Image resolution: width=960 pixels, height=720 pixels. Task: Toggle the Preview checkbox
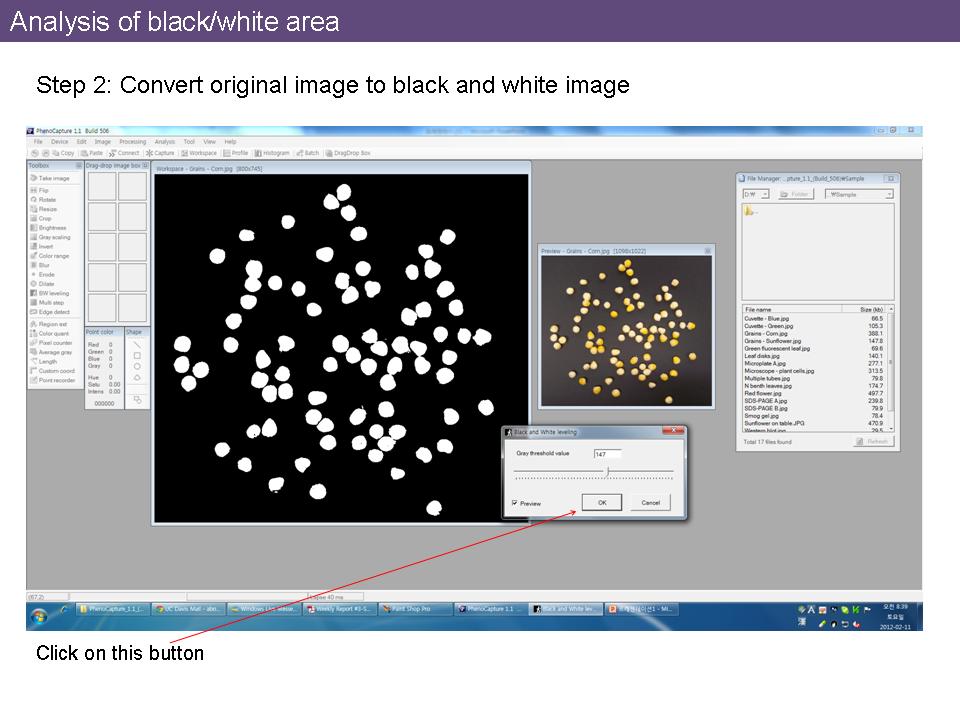pyautogui.click(x=515, y=503)
